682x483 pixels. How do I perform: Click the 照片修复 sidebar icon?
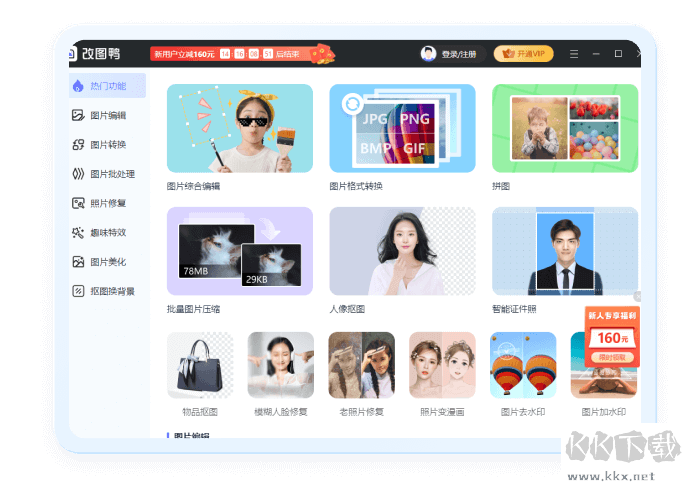point(78,203)
